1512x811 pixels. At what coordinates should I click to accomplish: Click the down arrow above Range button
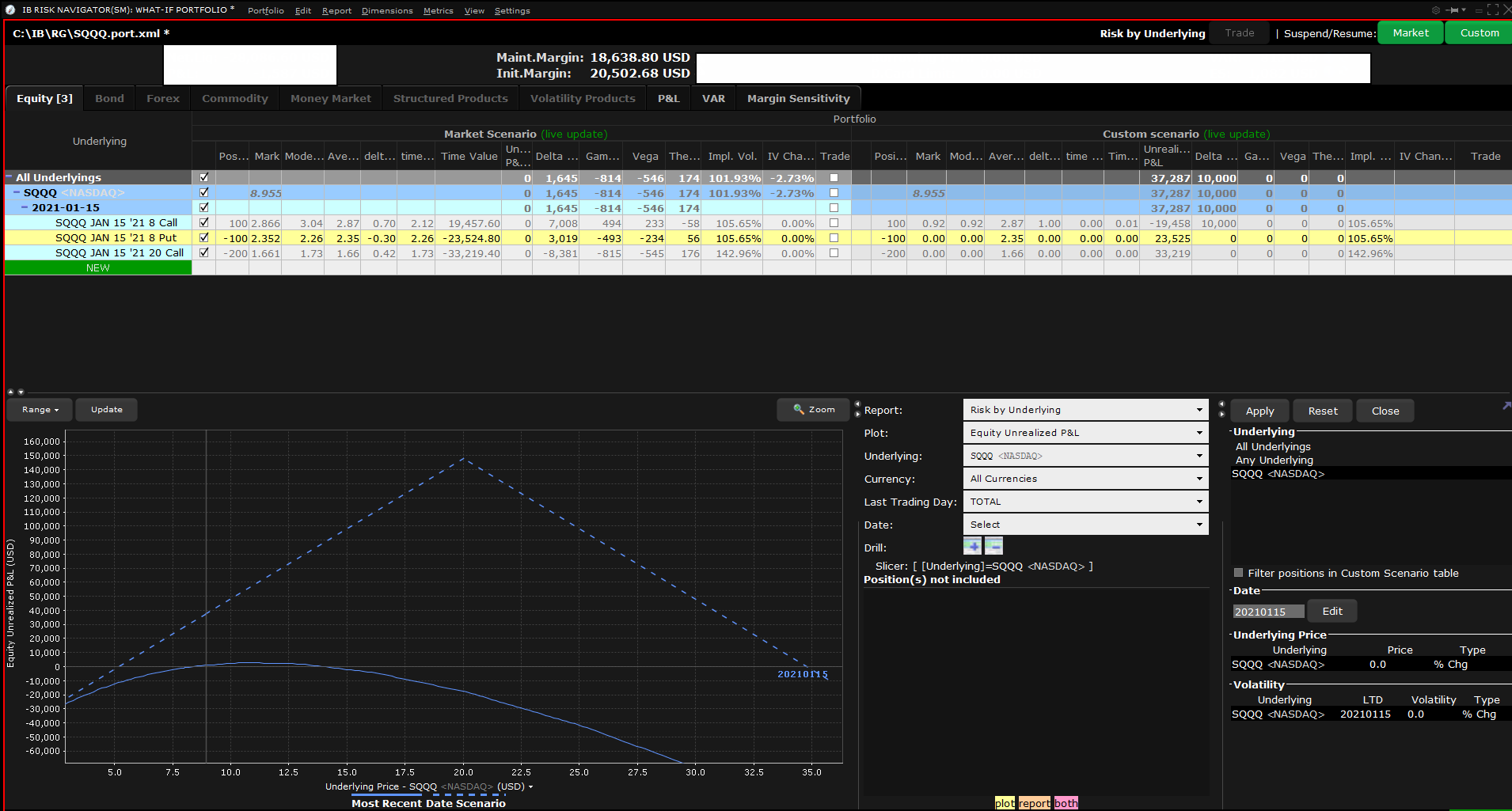coord(21,392)
